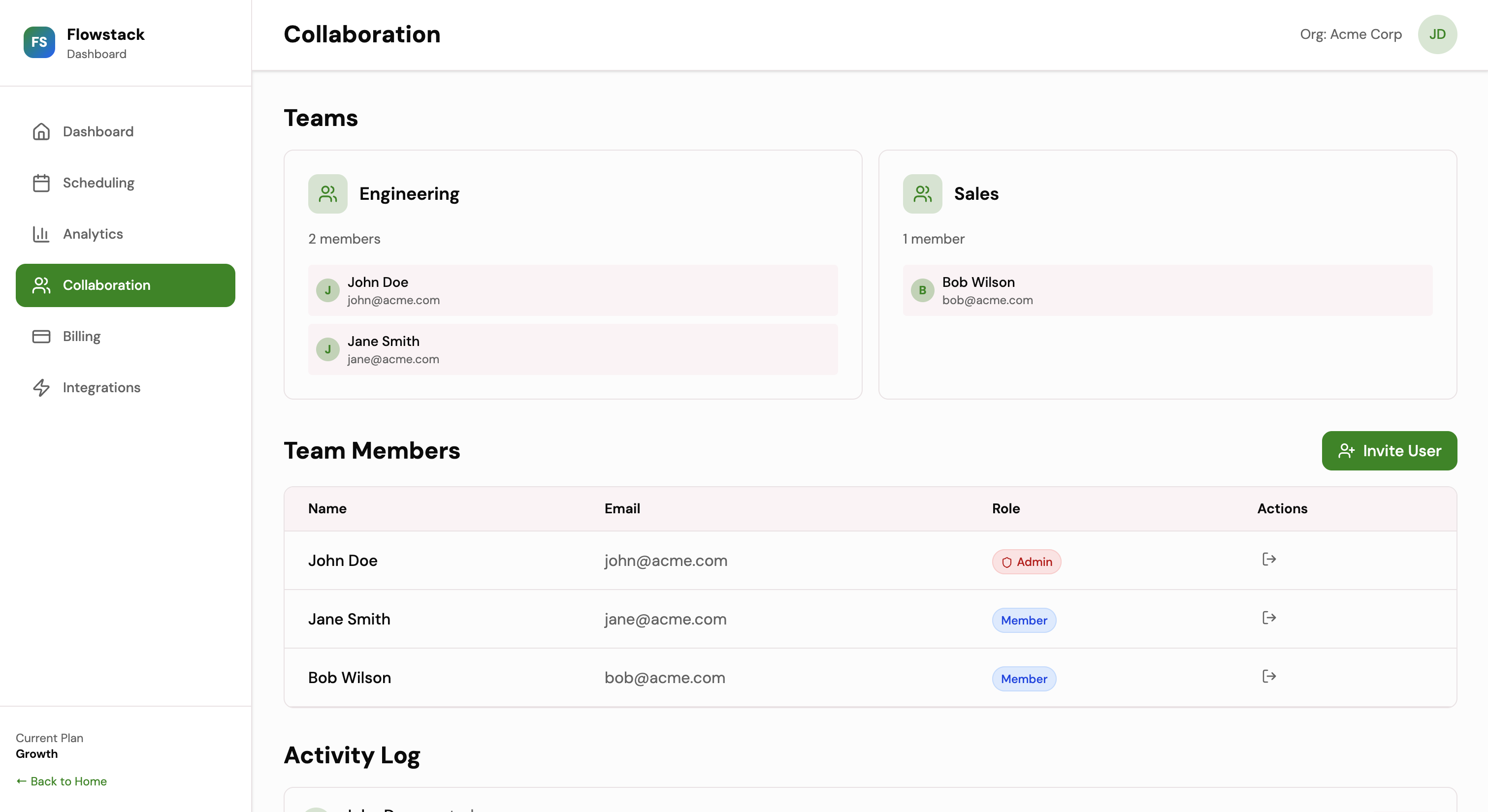1488x812 pixels.
Task: Select Jane Smith in the Engineering team list
Action: [x=573, y=349]
